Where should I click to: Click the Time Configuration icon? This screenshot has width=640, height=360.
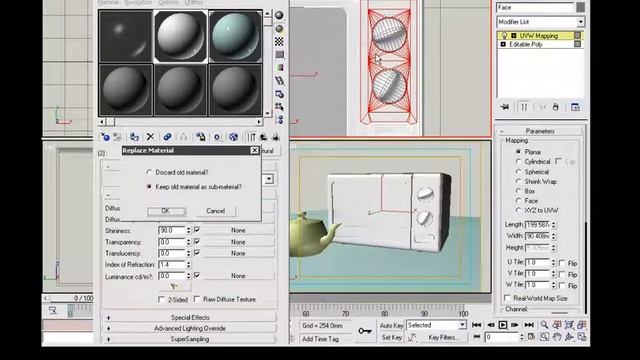pos(531,337)
